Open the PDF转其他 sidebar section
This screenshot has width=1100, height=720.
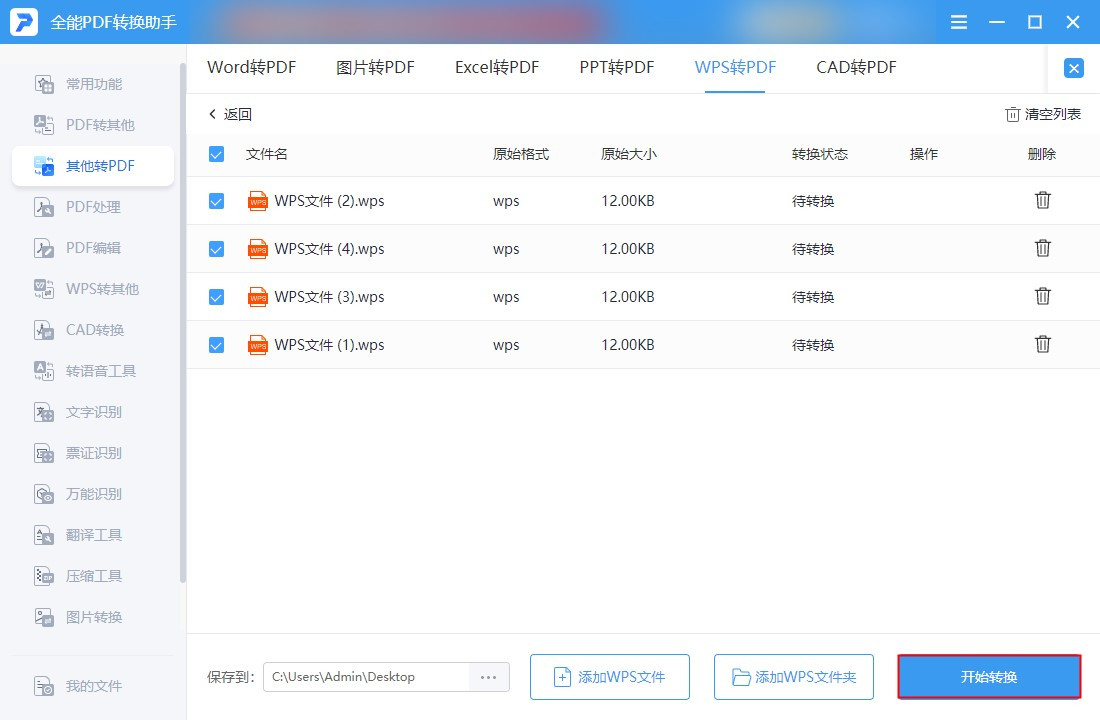(84, 125)
